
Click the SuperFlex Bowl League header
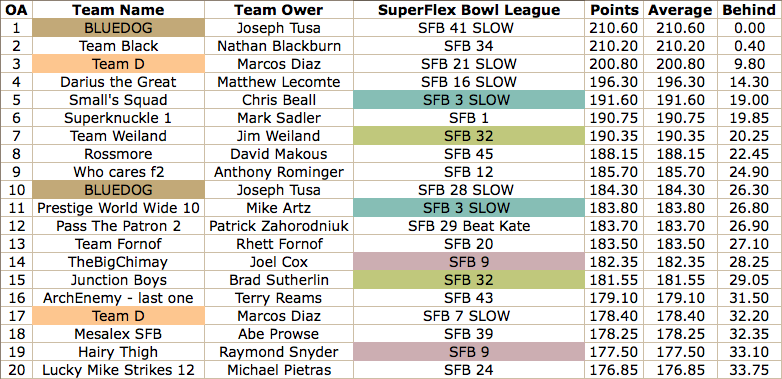[x=469, y=9]
